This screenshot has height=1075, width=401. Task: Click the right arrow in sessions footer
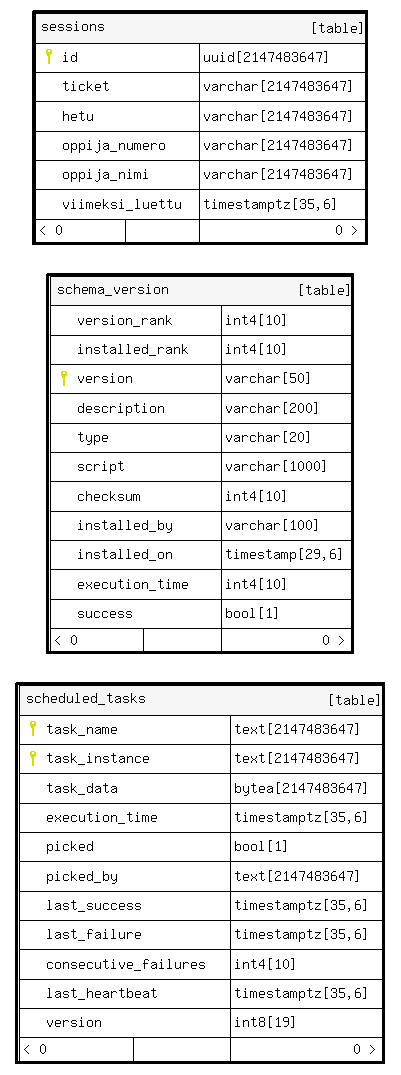pos(354,230)
